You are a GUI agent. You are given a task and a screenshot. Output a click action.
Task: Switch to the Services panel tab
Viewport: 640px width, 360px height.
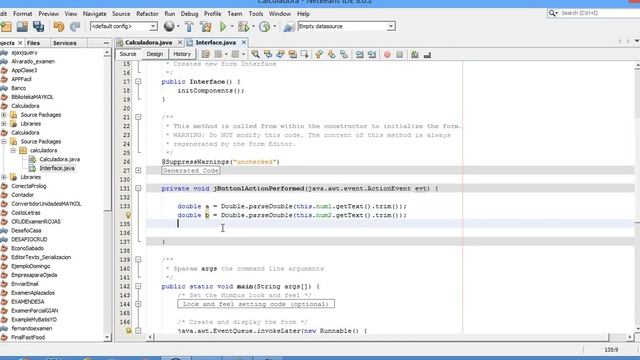pos(64,43)
